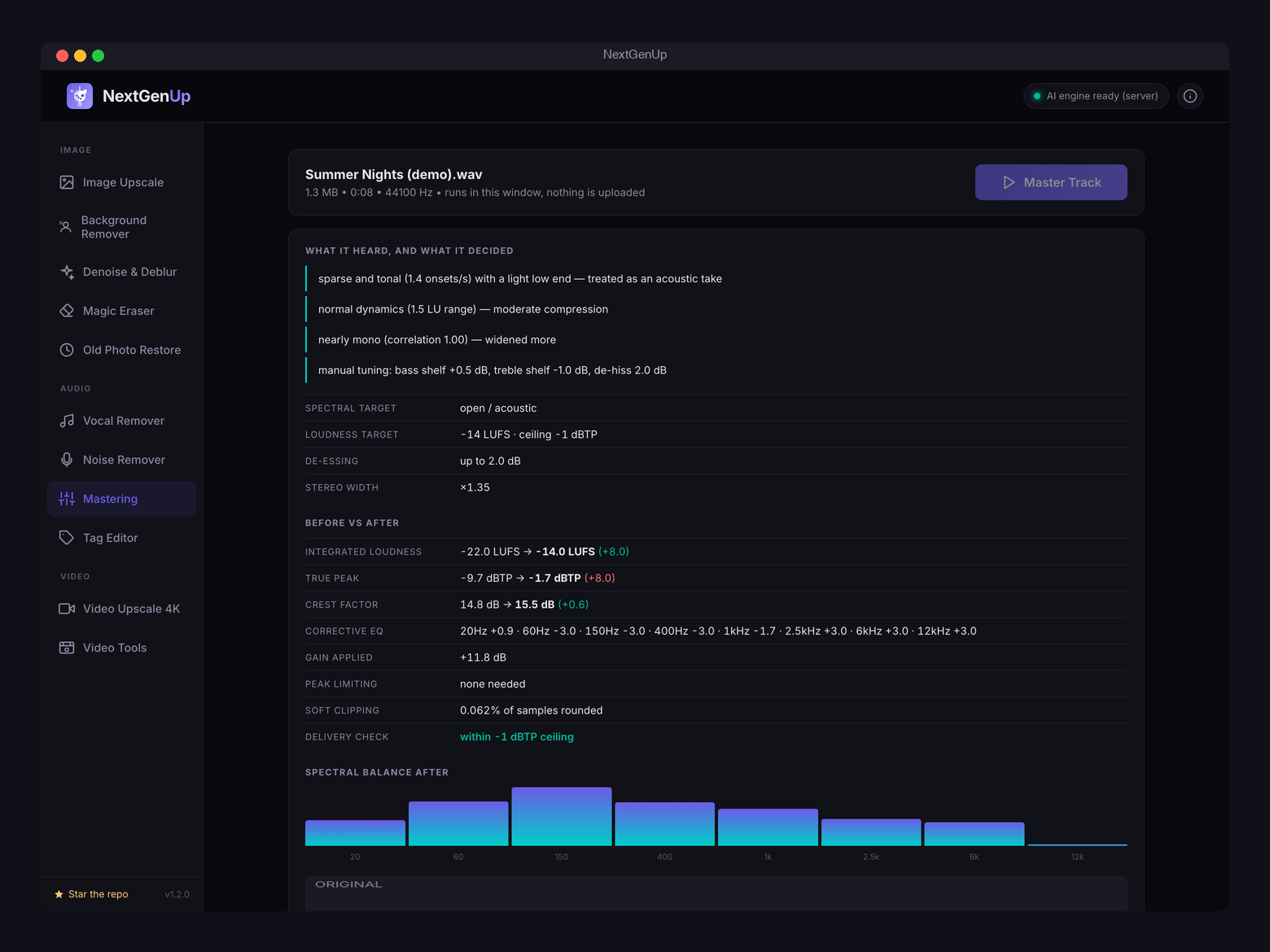Click the NextGenUp logo icon

(80, 96)
